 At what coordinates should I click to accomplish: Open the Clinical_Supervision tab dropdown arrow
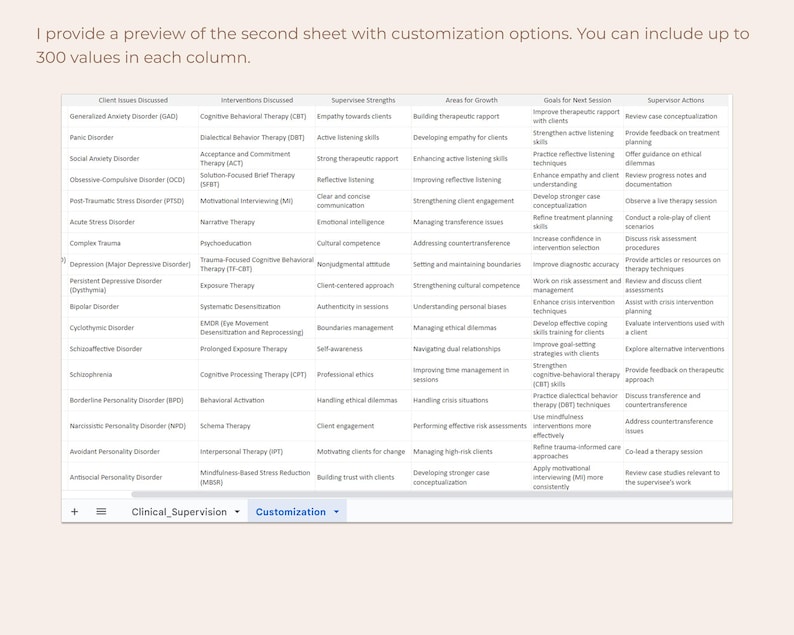point(237,512)
